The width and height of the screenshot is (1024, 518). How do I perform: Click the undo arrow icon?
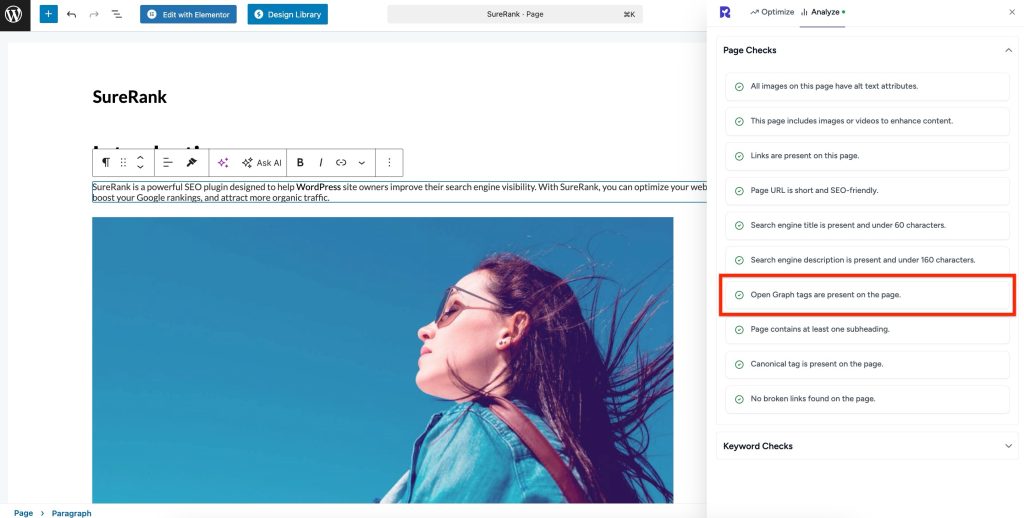(72, 15)
